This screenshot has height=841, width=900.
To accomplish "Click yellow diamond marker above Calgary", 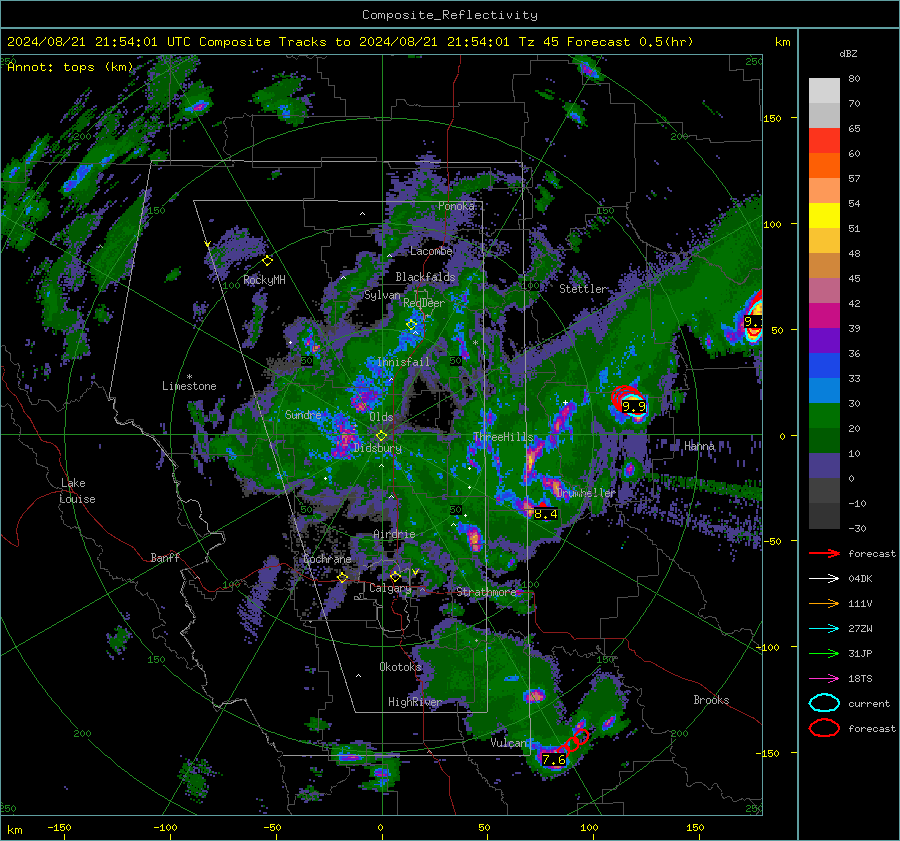I will pos(395,576).
